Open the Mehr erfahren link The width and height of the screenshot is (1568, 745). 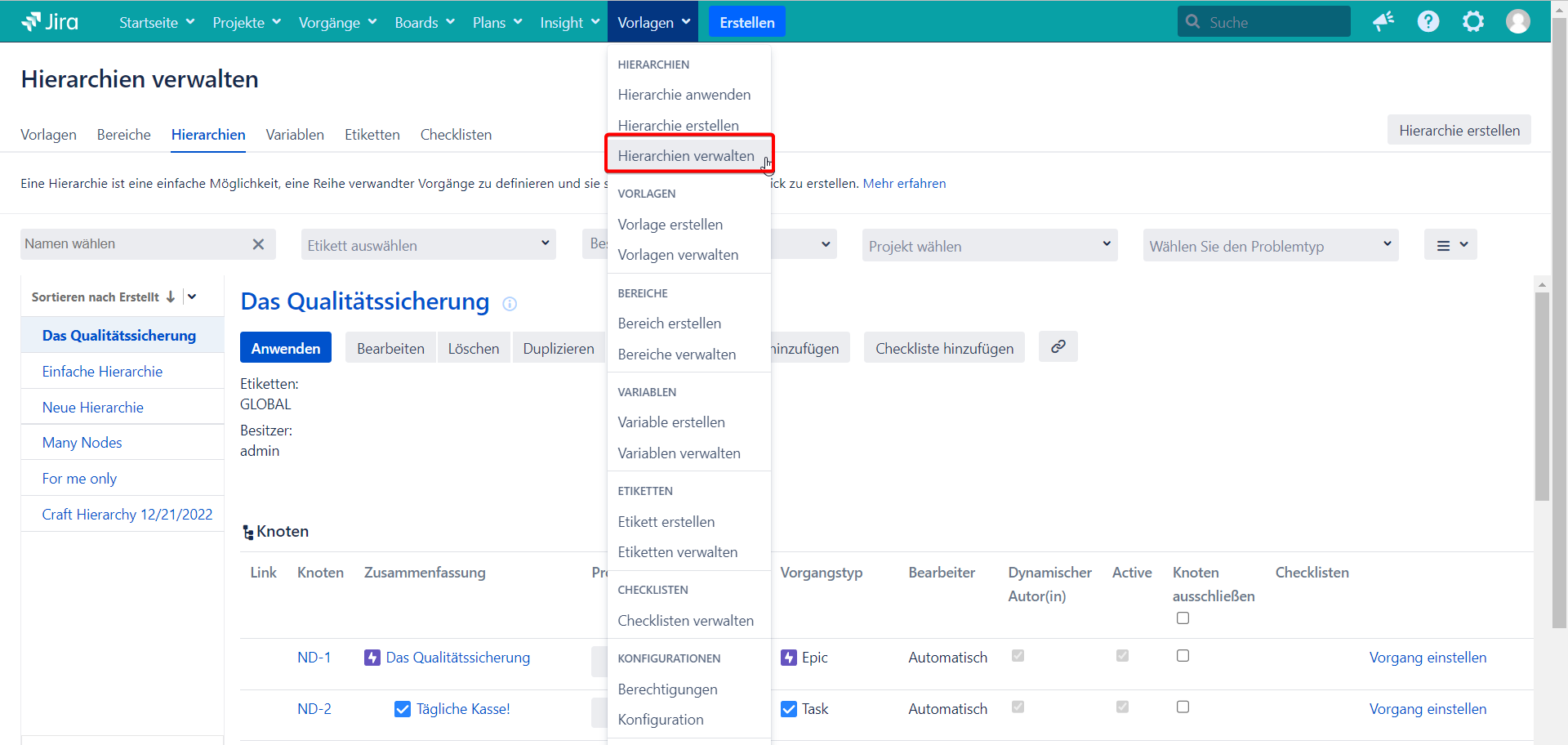tap(904, 184)
